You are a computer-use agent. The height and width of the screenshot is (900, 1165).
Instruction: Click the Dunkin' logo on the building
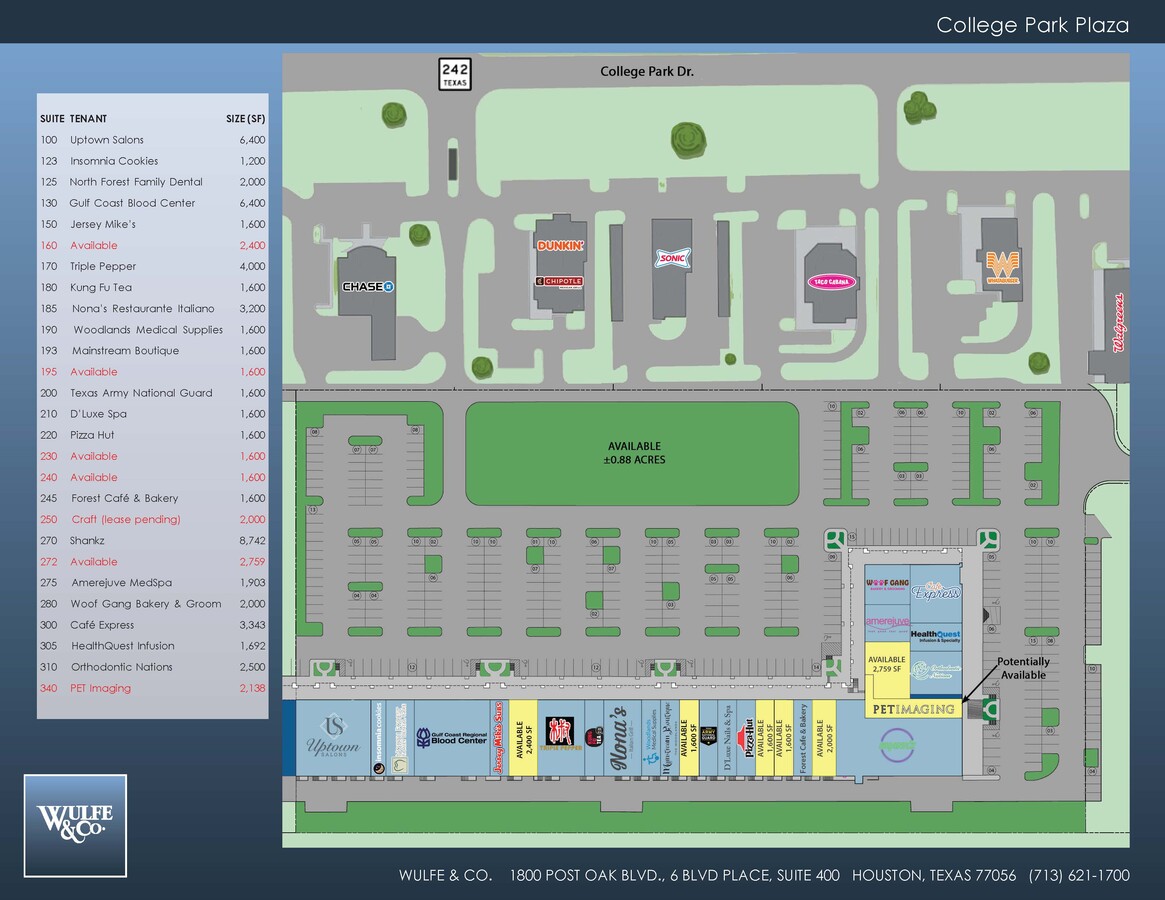tap(560, 246)
